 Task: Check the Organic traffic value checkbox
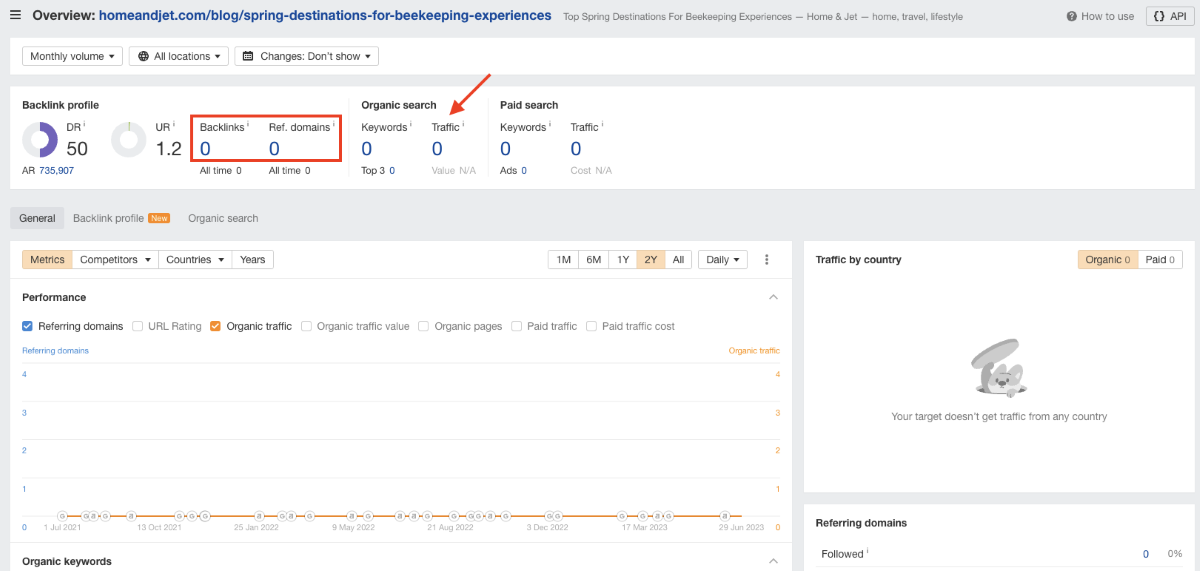tap(306, 326)
